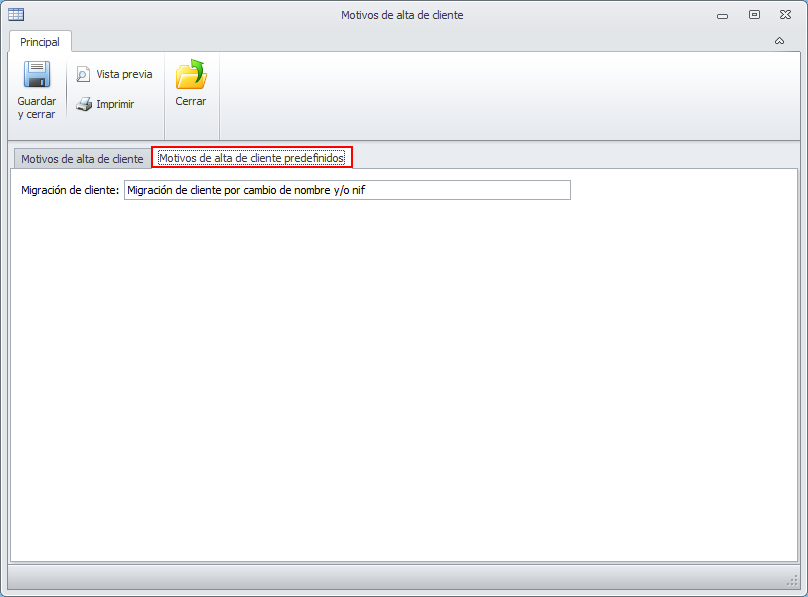Minimize the Motivos de alta de cliente window
The width and height of the screenshot is (808, 597).
coord(722,15)
